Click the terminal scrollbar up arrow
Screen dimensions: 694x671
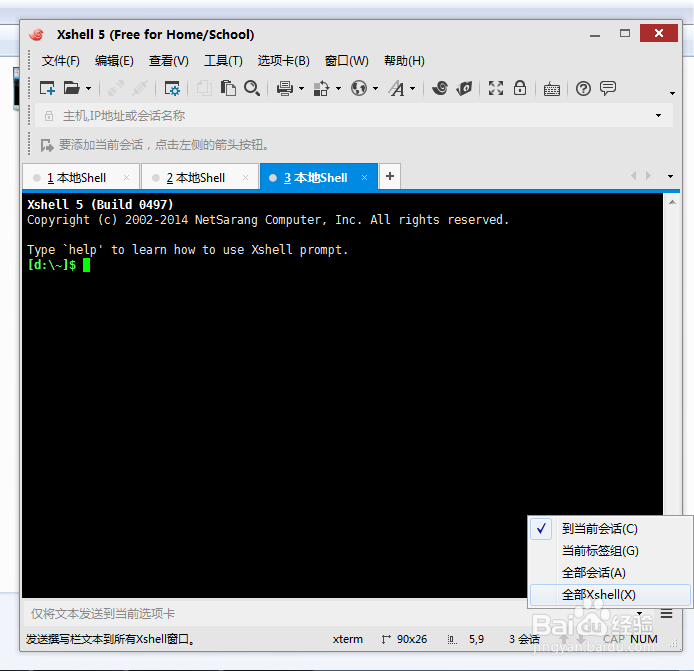(672, 202)
